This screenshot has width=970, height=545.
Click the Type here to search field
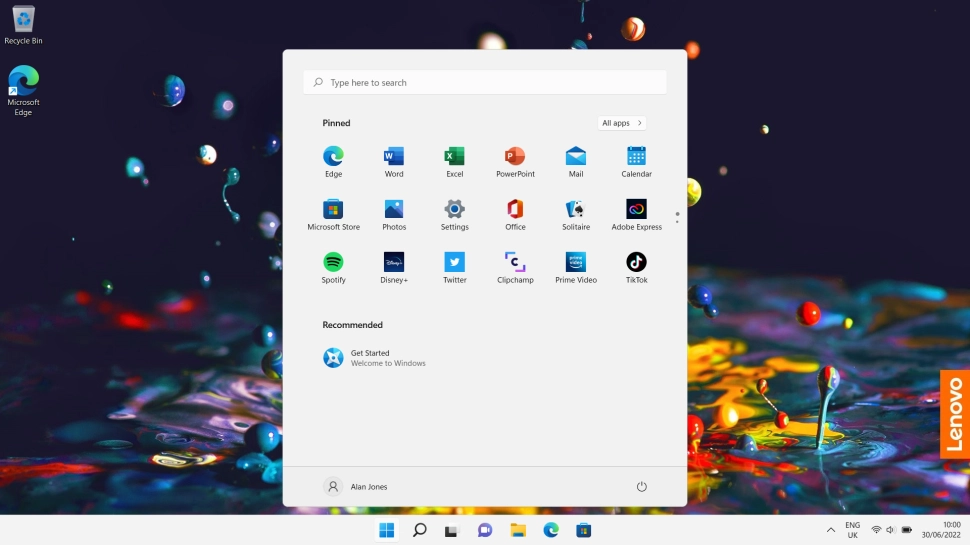(485, 82)
